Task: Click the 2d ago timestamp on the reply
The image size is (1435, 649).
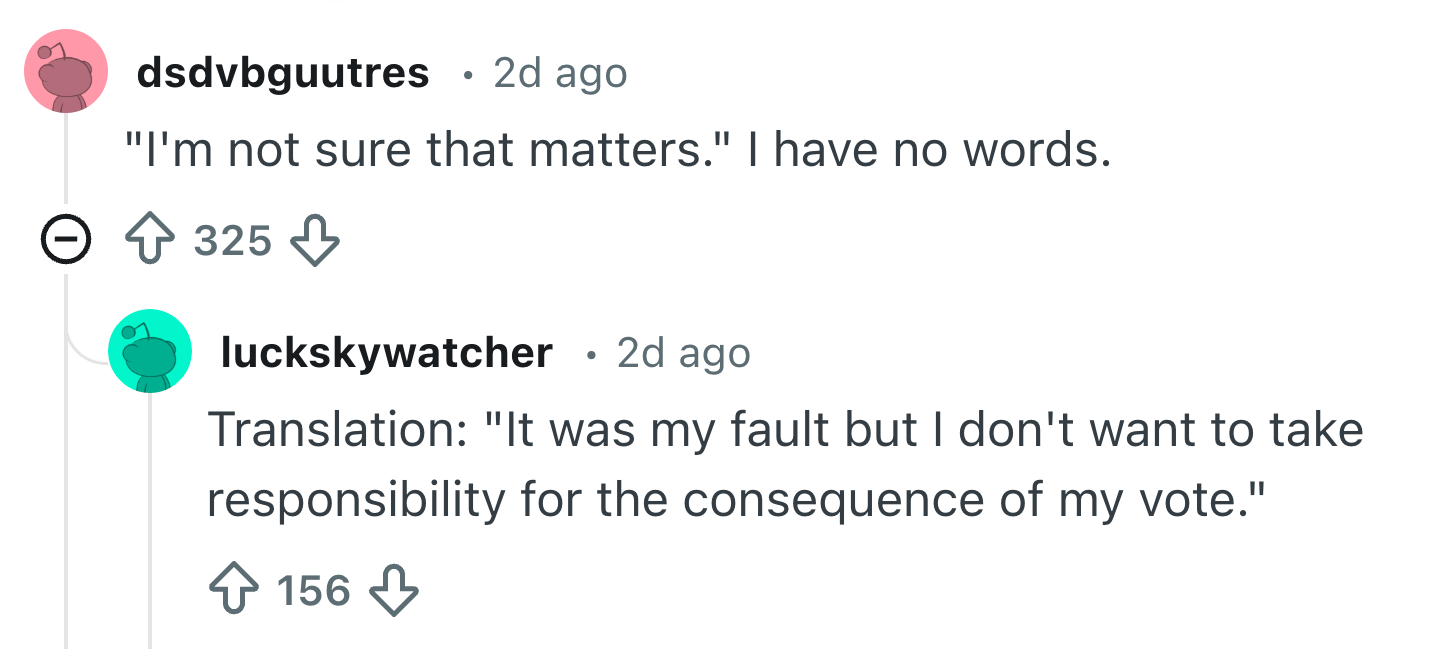Action: coord(683,352)
